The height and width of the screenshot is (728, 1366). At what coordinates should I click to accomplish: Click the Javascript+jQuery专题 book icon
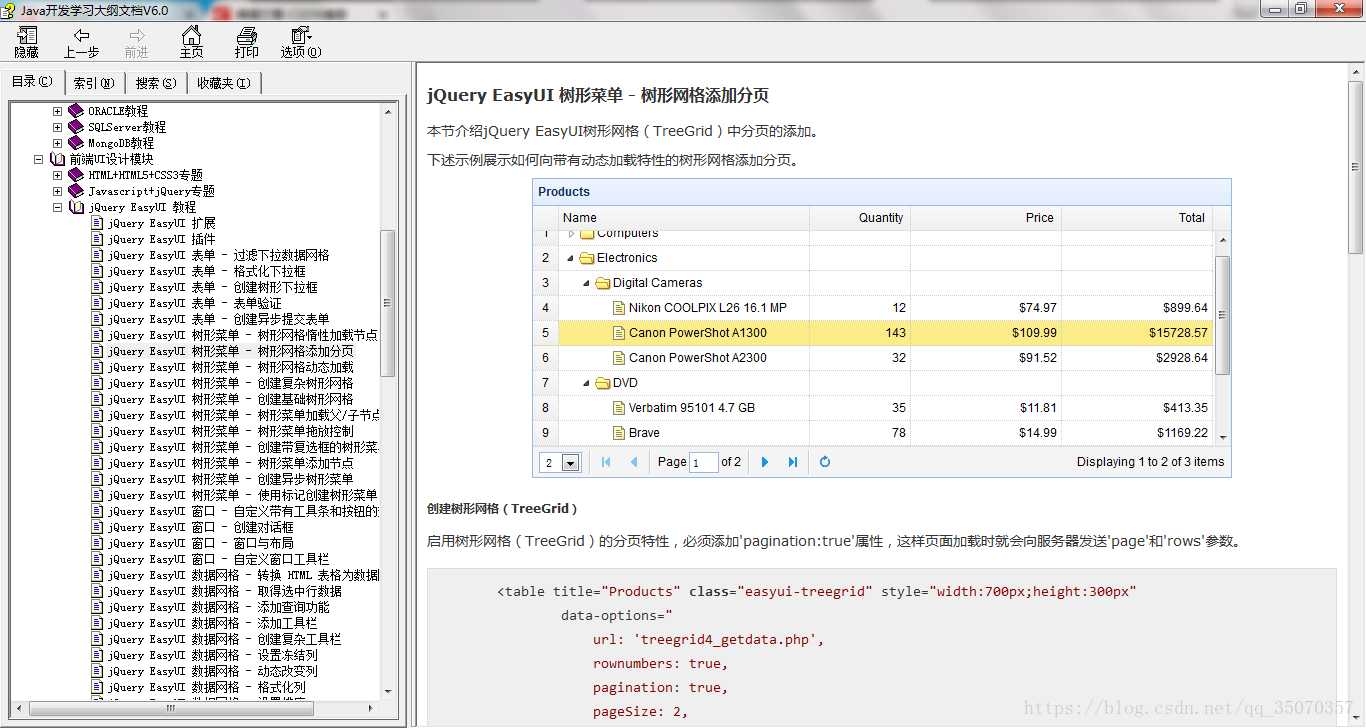pos(76,191)
